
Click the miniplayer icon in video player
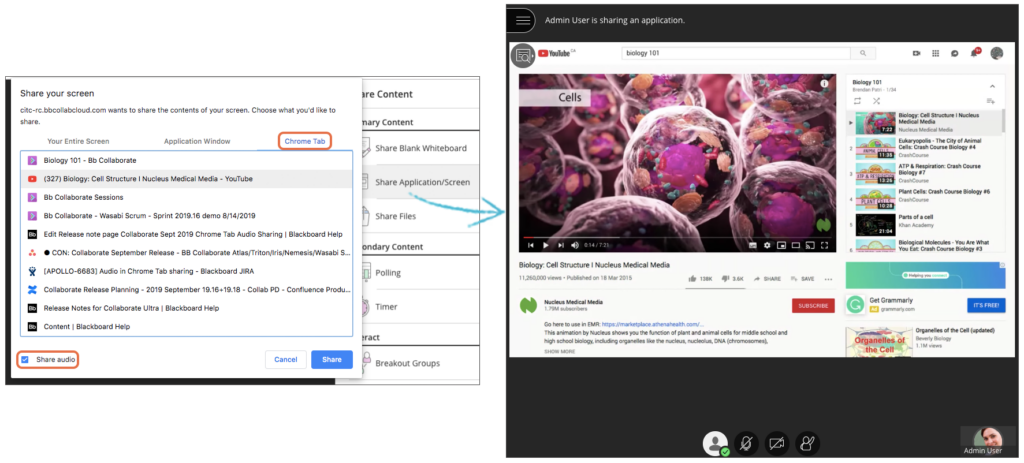pos(781,246)
